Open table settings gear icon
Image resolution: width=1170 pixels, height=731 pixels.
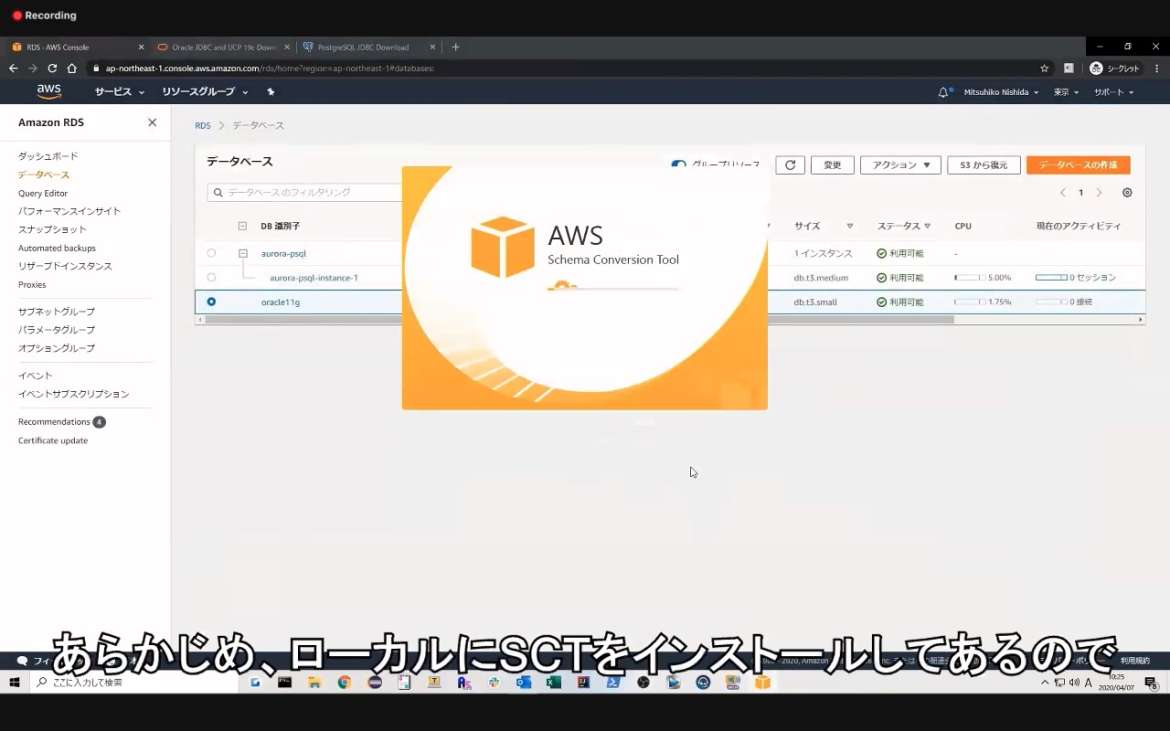(x=1127, y=192)
